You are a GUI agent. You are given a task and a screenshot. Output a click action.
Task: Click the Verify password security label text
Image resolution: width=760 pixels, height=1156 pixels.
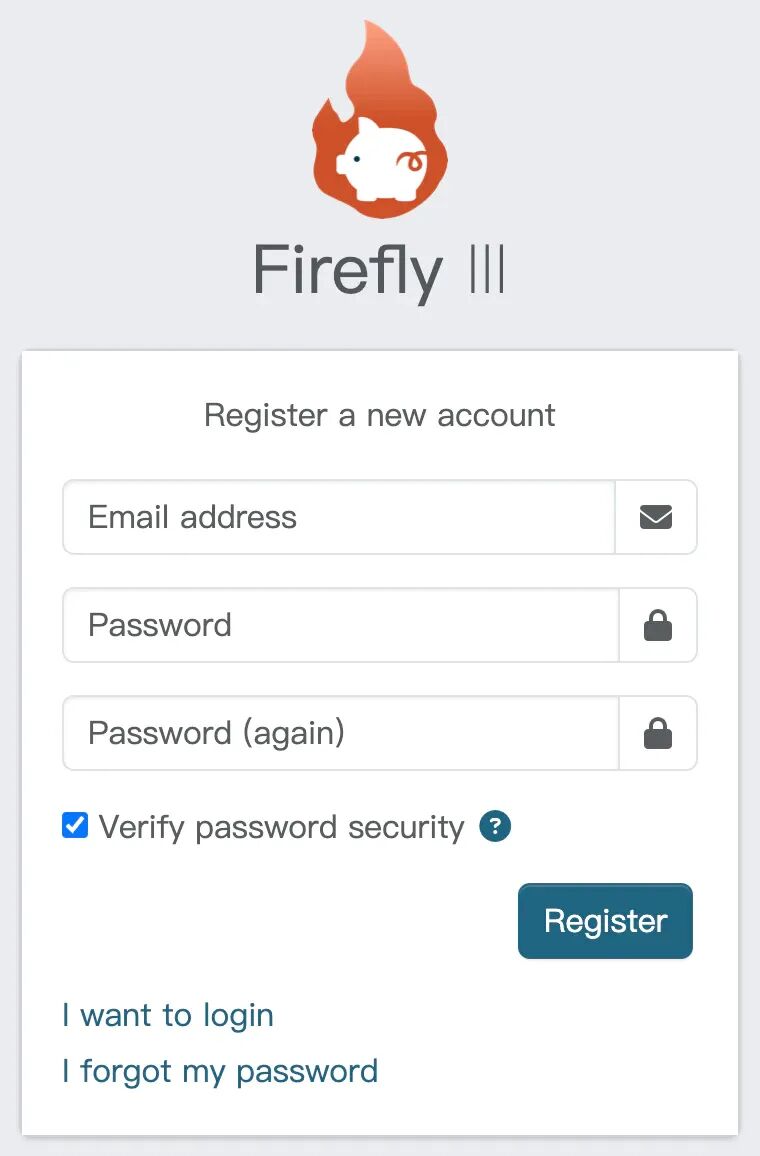282,827
